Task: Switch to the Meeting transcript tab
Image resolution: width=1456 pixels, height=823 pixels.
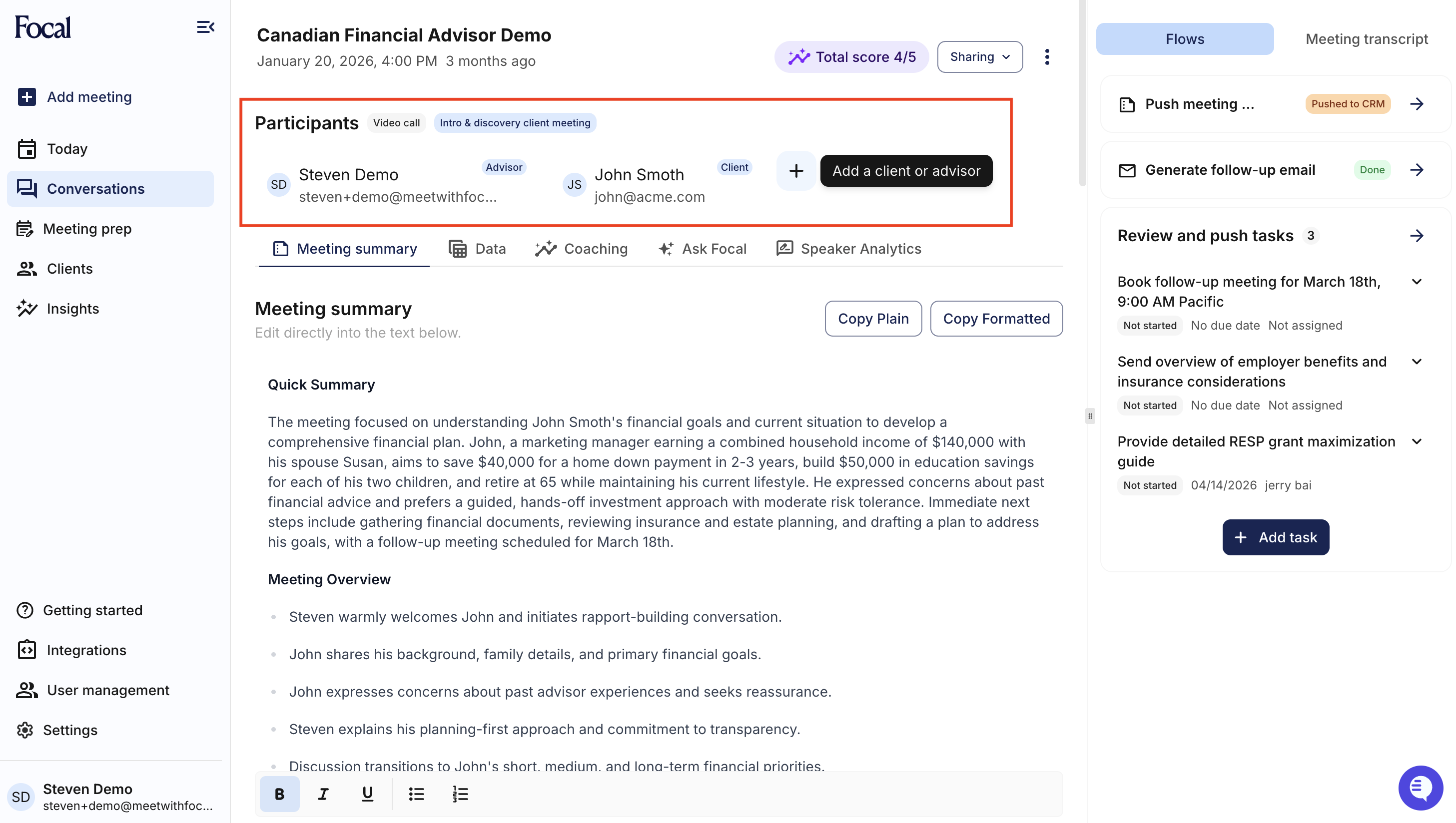Action: pos(1366,39)
